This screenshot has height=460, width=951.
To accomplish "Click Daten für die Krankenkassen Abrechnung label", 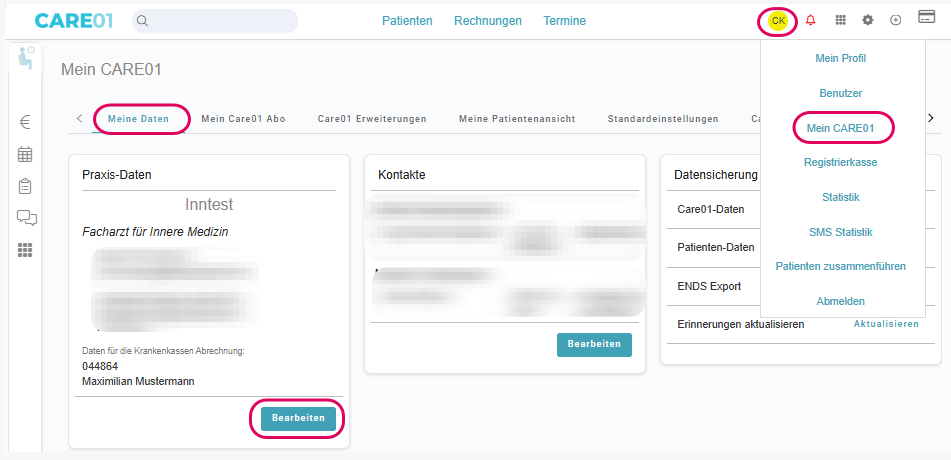I will click(x=163, y=351).
